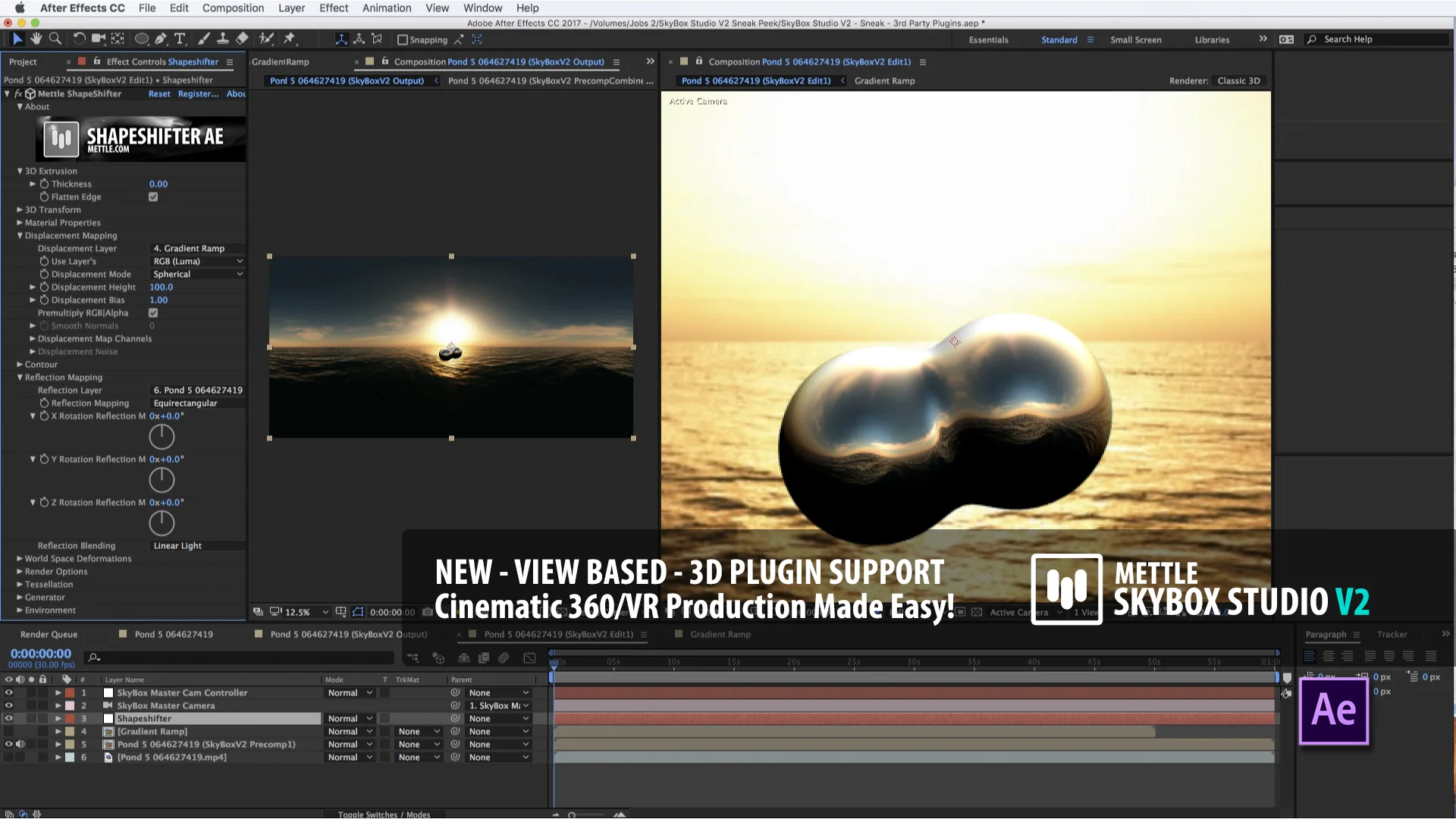Mute audio on the Pond 5 Precomp1 layer
The width and height of the screenshot is (1456, 819).
[20, 744]
